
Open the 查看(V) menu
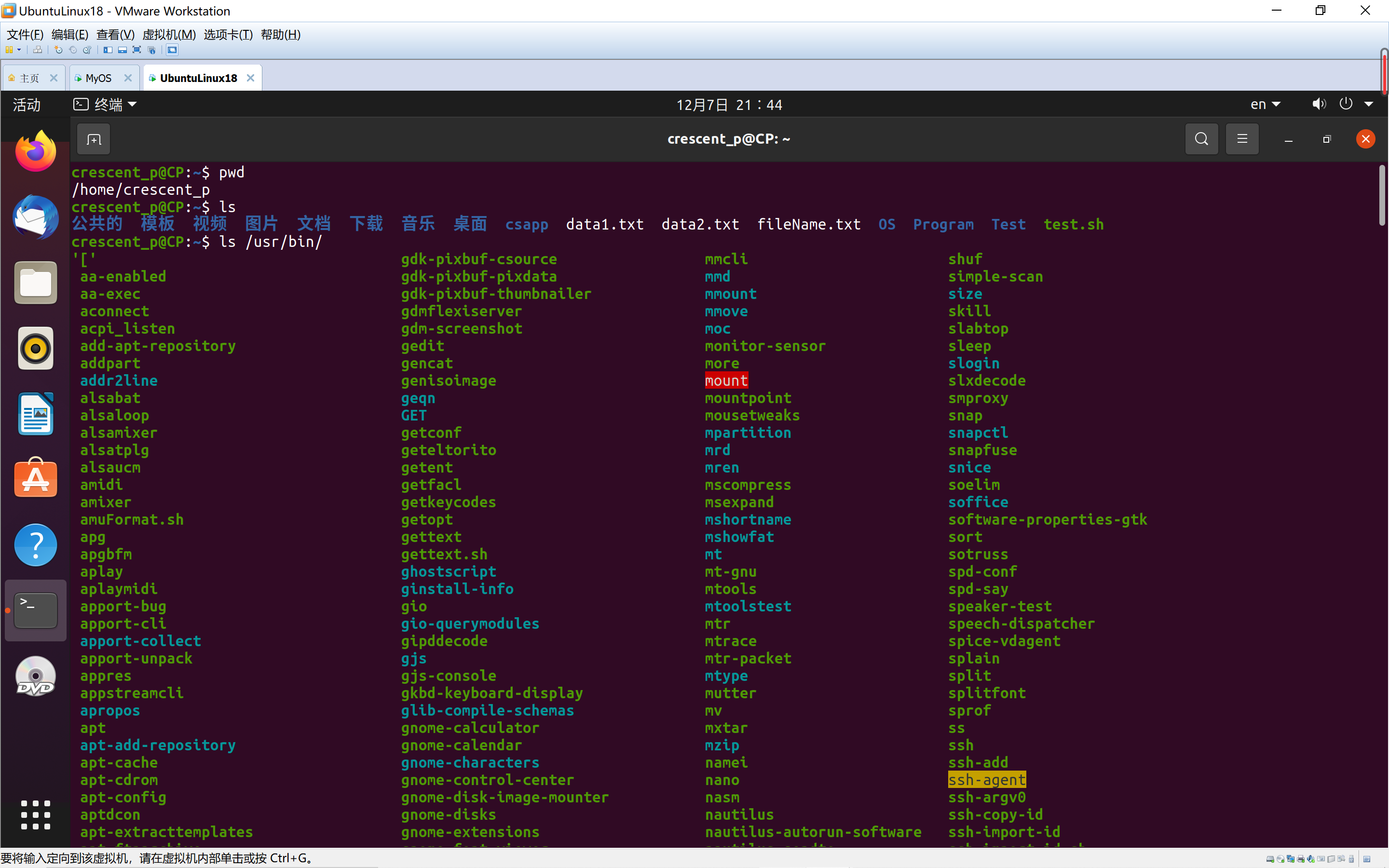(x=115, y=34)
